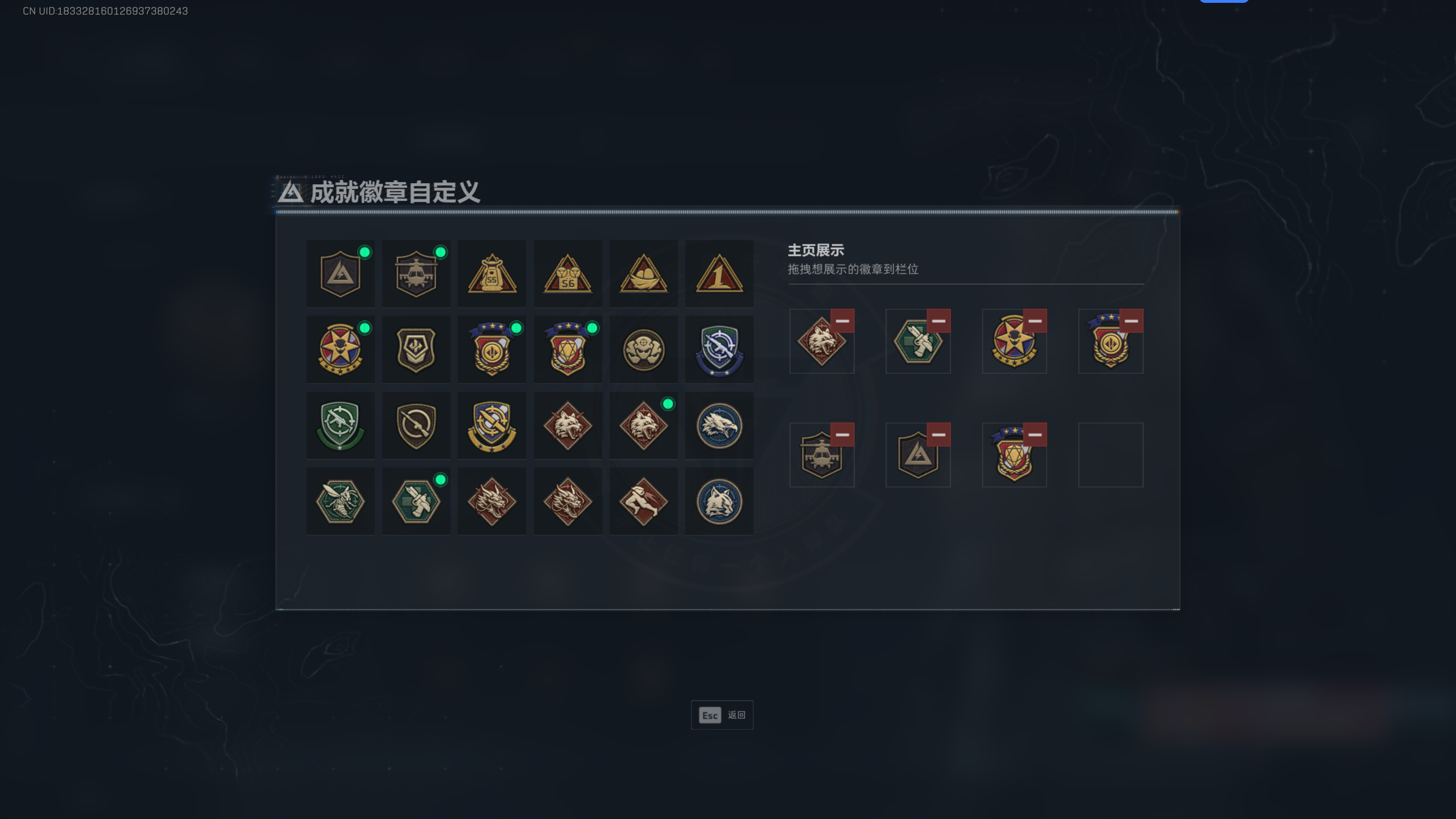The width and height of the screenshot is (1456, 819).
Task: Pick the blue crossed-rifle shield badge
Action: (719, 350)
